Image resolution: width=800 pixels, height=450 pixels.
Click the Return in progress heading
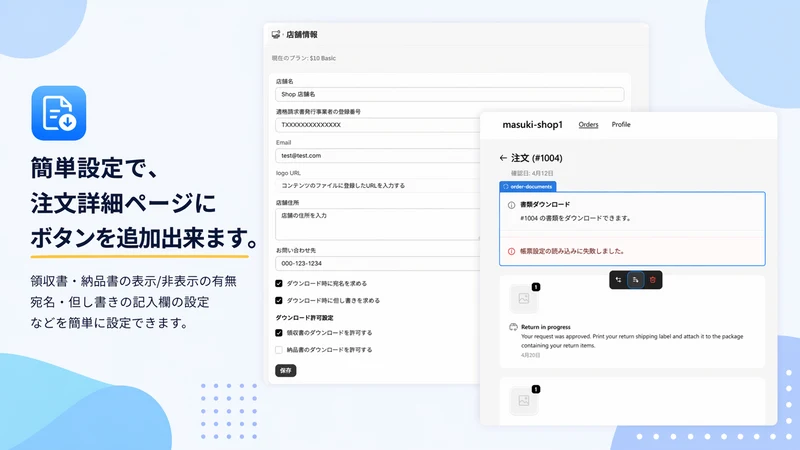click(x=545, y=327)
